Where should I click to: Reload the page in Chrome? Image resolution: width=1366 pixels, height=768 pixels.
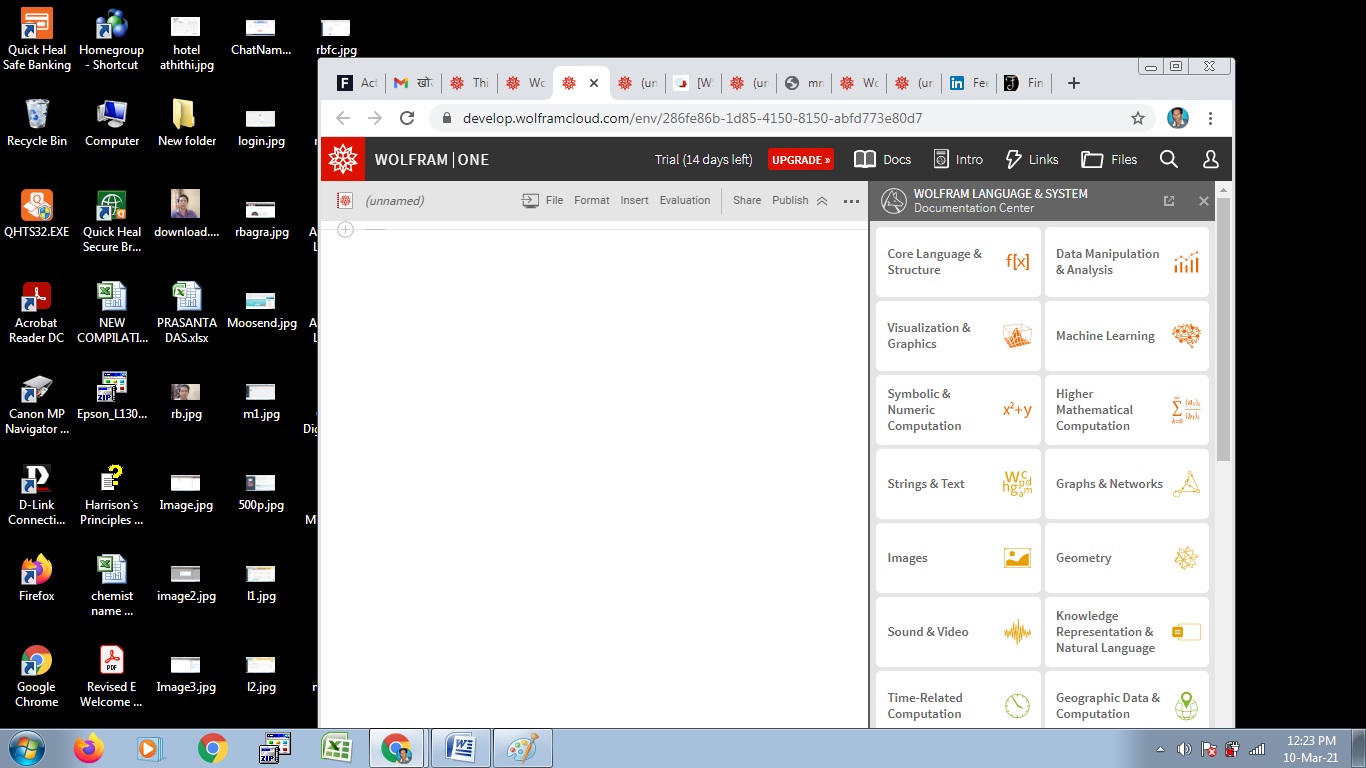coord(407,118)
